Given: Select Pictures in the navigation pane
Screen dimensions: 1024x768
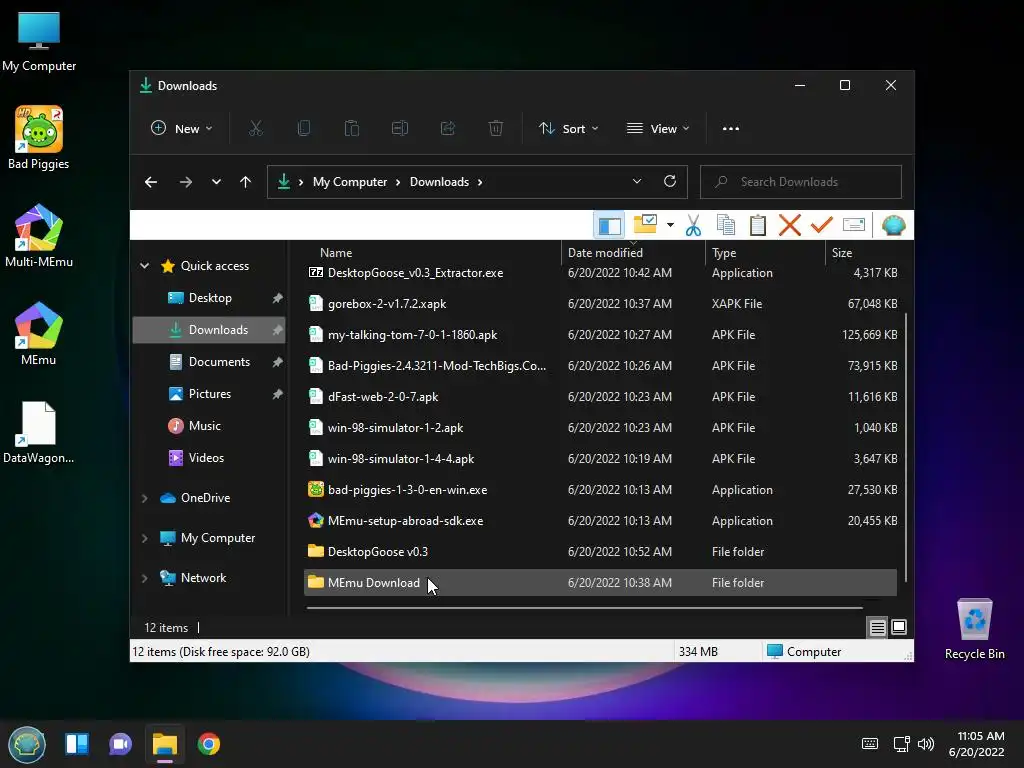Looking at the screenshot, I should [x=209, y=394].
